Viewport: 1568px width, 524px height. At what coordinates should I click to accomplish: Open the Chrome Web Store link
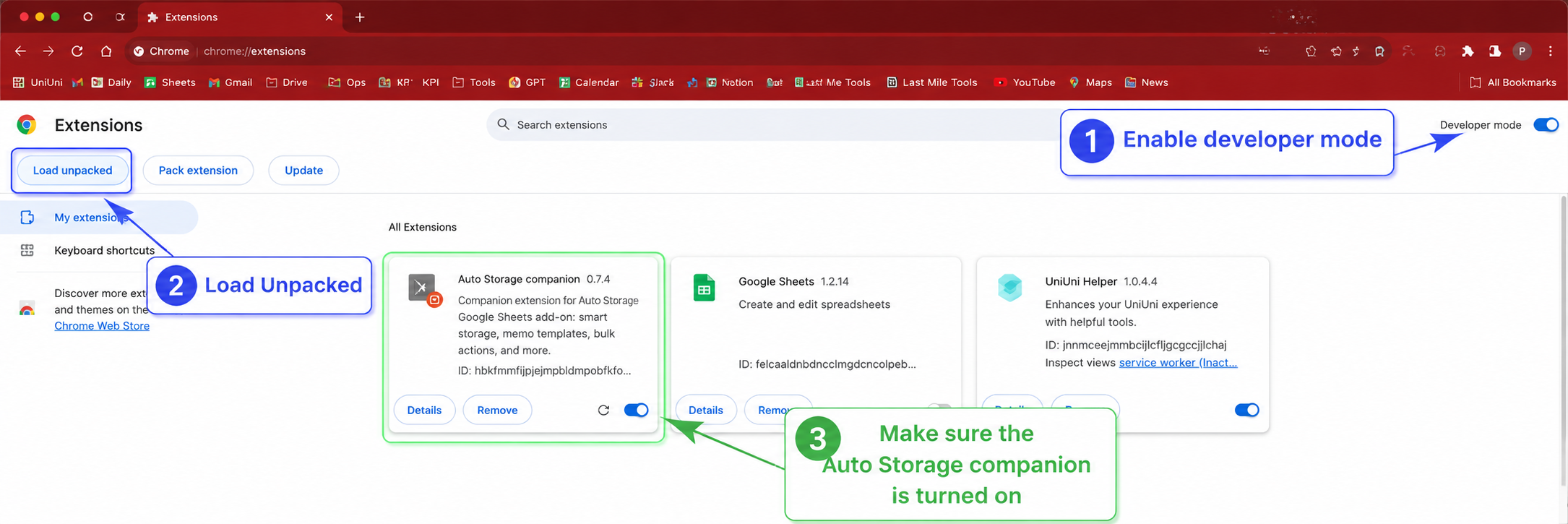(102, 326)
